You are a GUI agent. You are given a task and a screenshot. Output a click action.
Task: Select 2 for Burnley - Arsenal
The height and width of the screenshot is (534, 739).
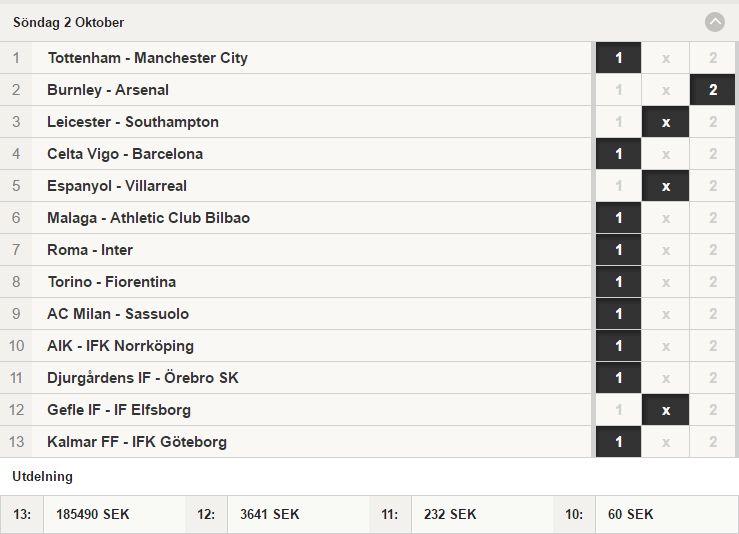click(x=713, y=90)
